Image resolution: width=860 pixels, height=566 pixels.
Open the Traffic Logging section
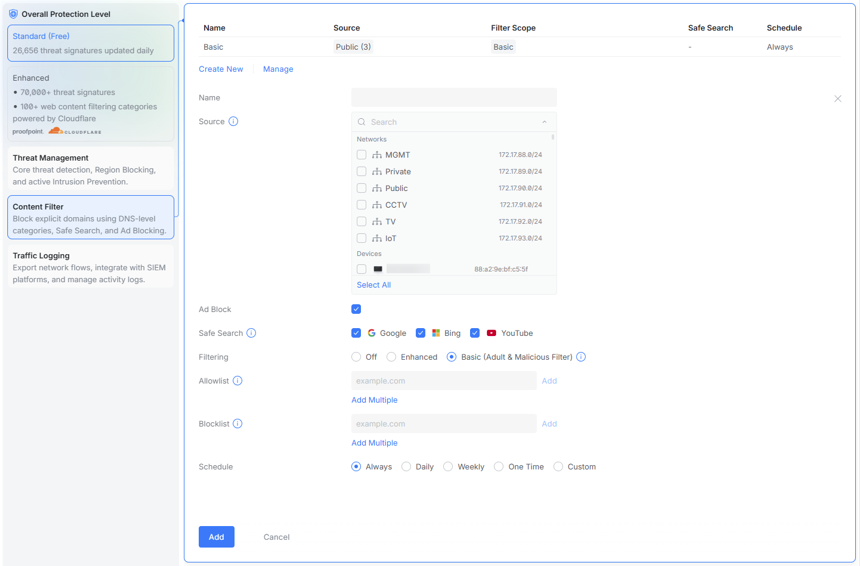[x=90, y=267]
